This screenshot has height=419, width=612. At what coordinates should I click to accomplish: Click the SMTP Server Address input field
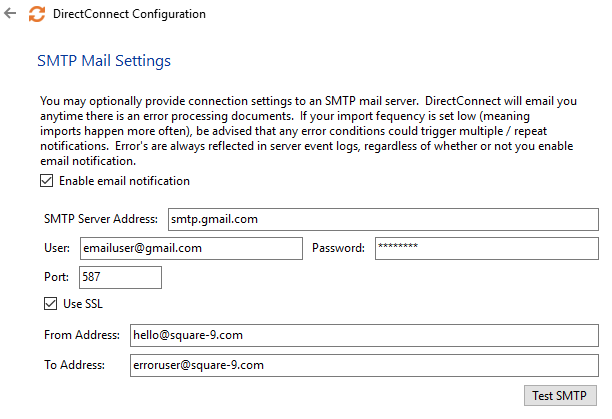click(x=381, y=219)
